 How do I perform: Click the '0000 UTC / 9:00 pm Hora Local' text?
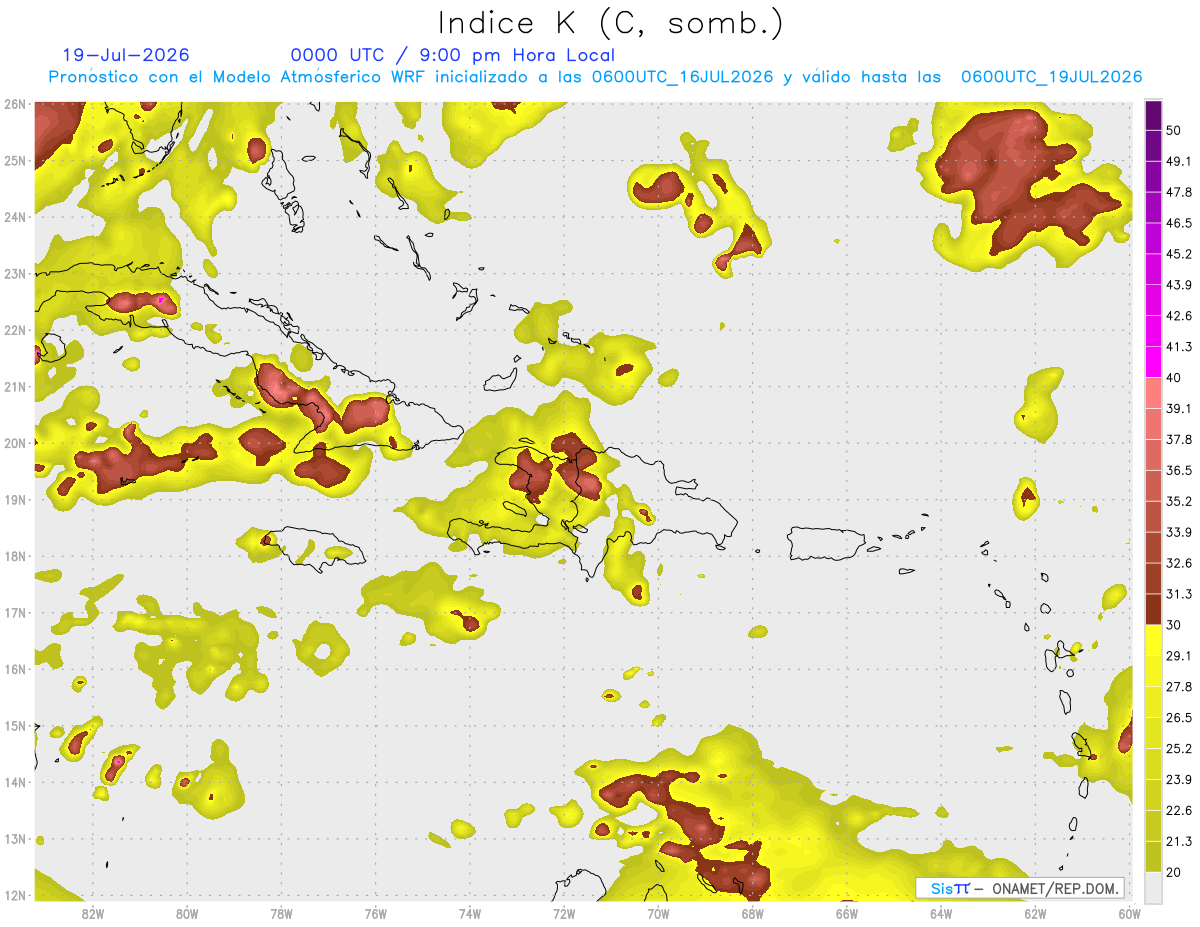point(453,55)
